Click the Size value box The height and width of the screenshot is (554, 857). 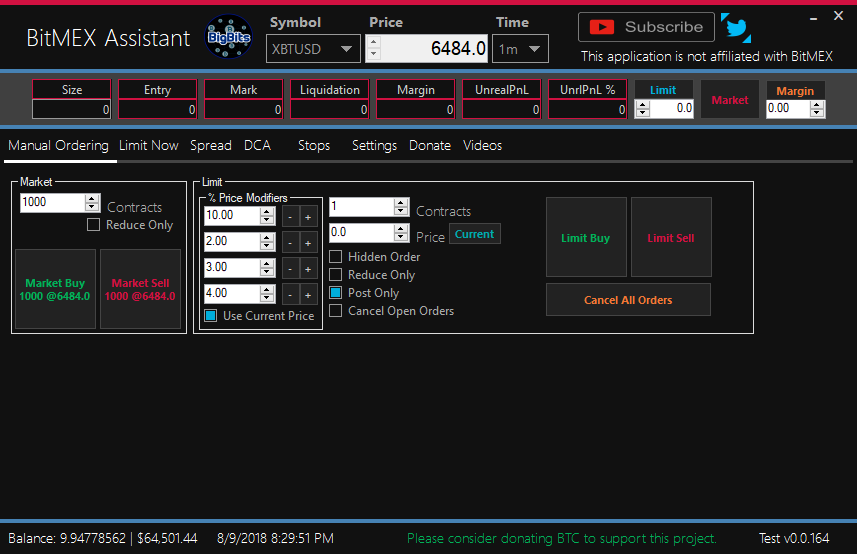point(72,109)
